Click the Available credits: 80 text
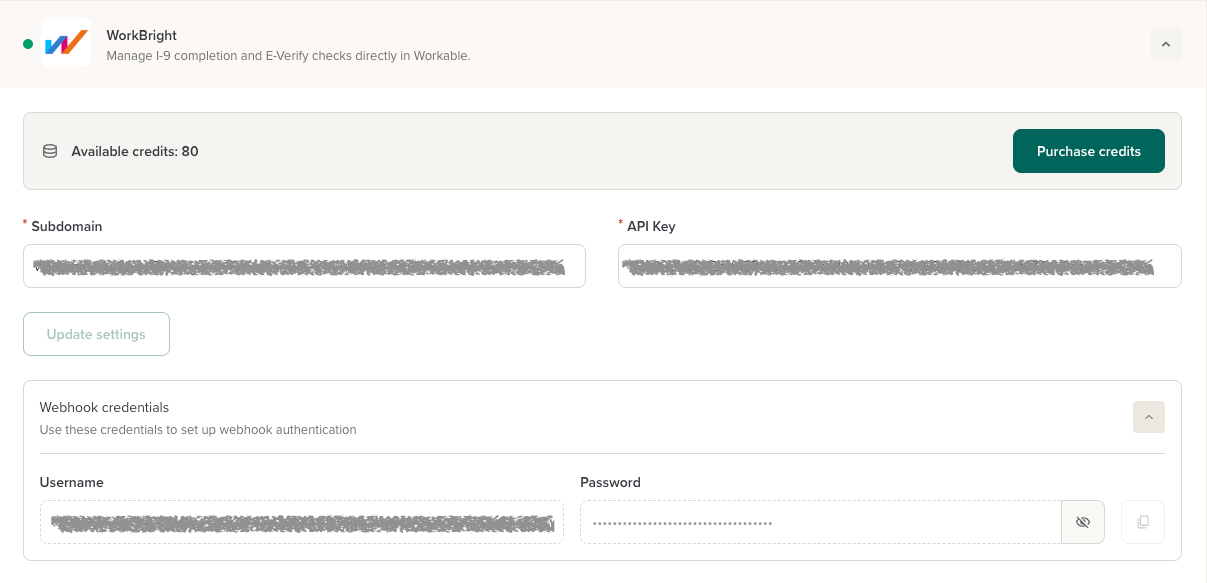1207x583 pixels. pos(135,152)
